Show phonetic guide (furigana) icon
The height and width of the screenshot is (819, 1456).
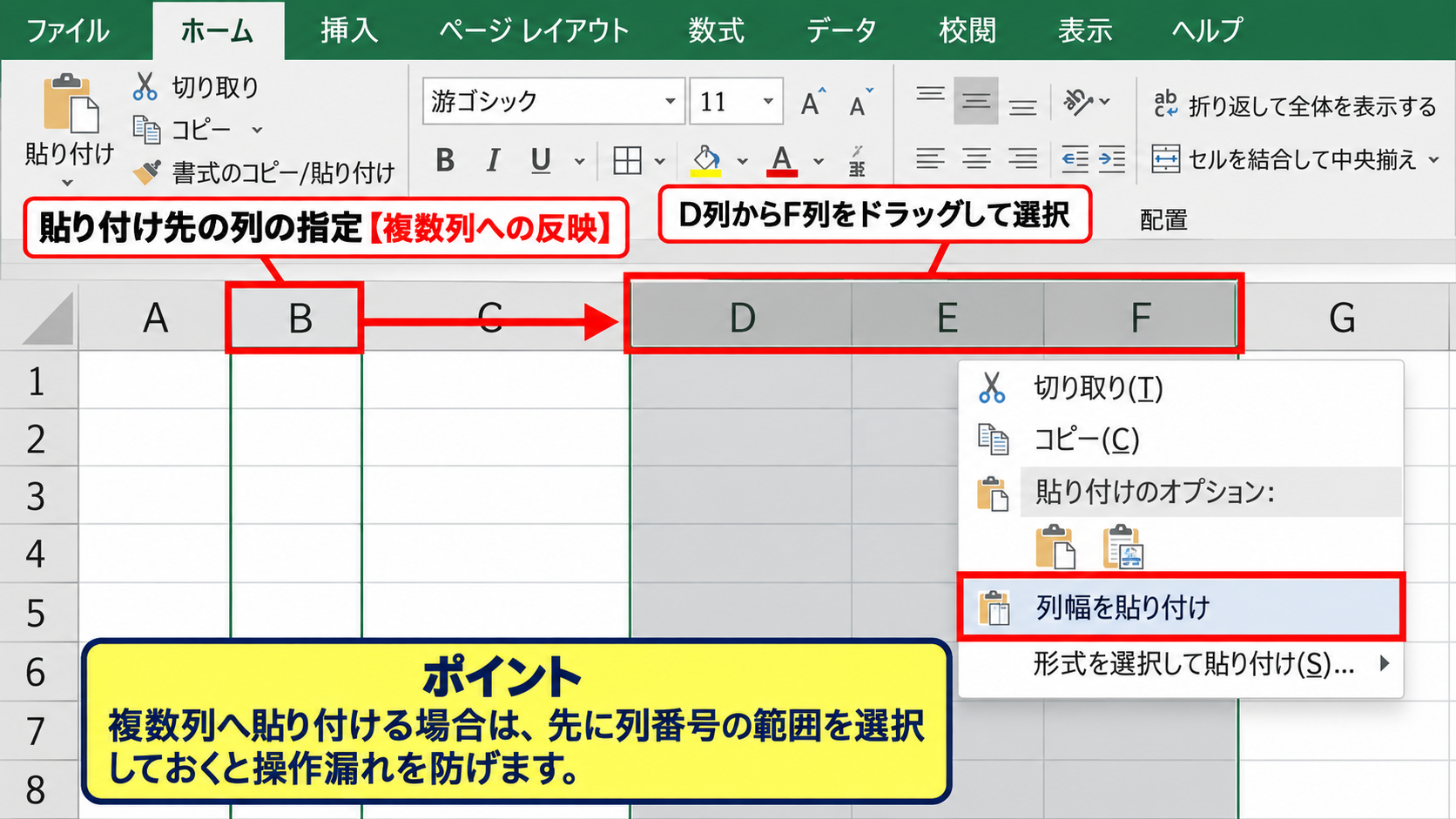[x=858, y=161]
